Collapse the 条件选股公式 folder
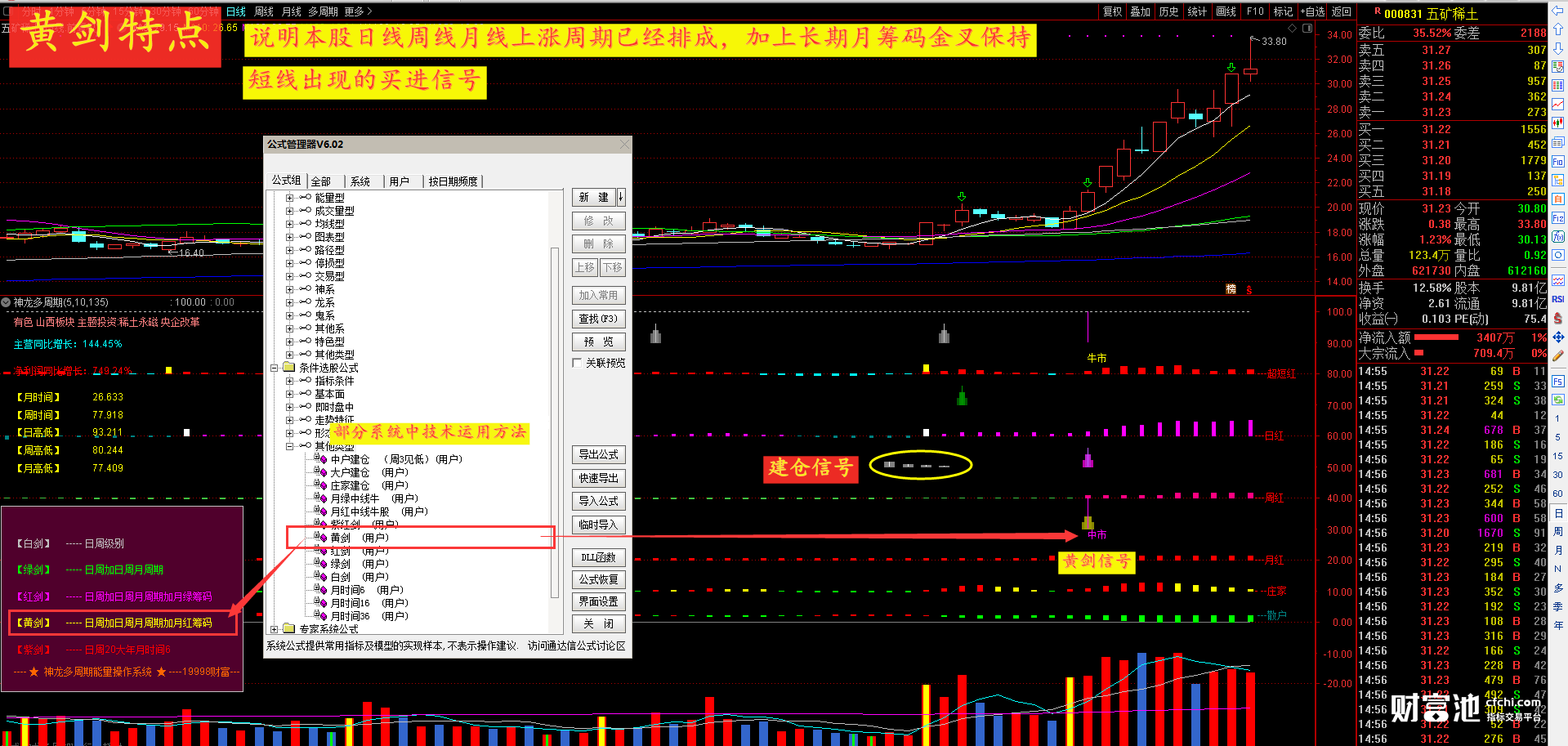 point(275,368)
